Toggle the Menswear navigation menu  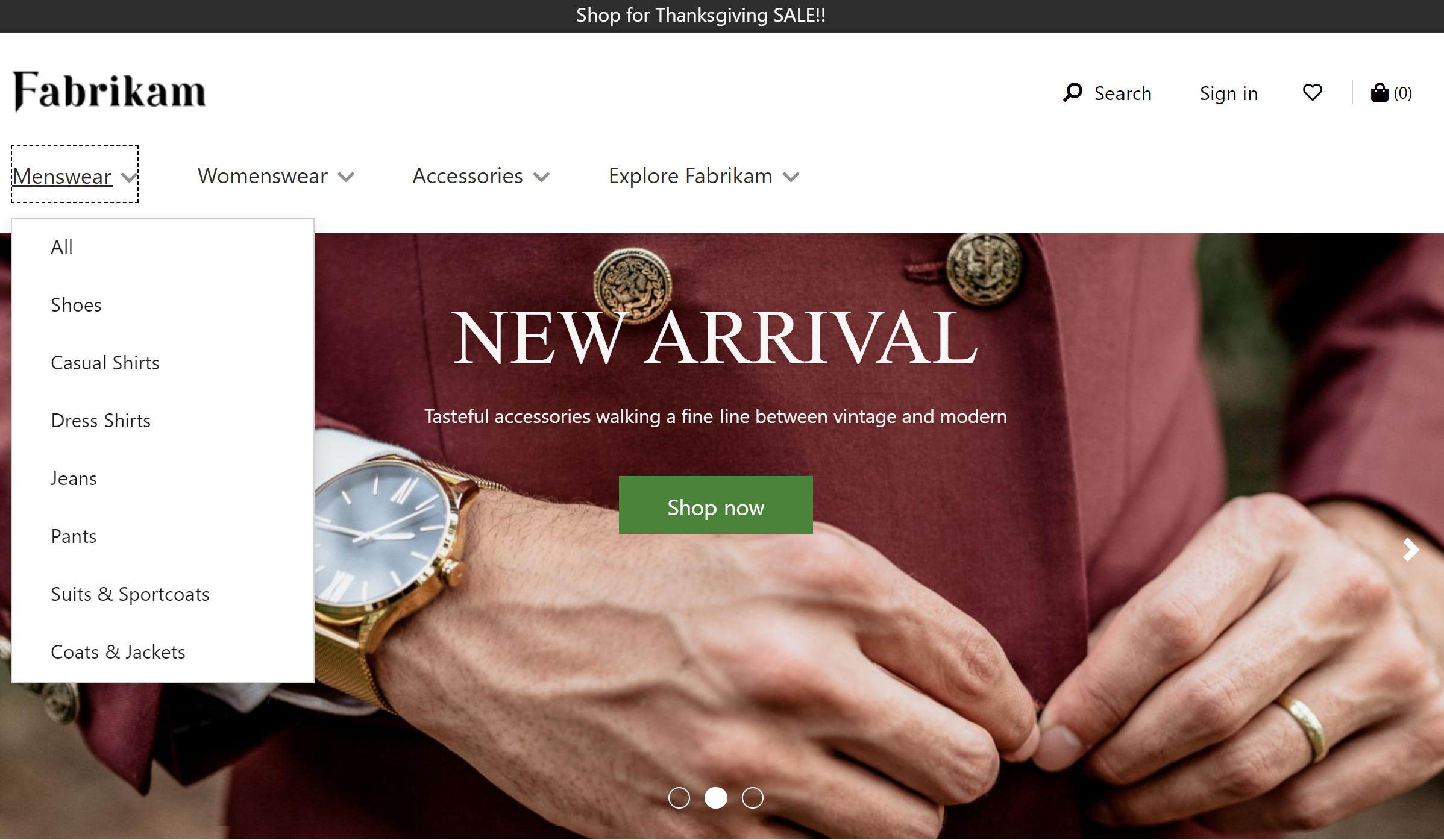click(x=75, y=175)
